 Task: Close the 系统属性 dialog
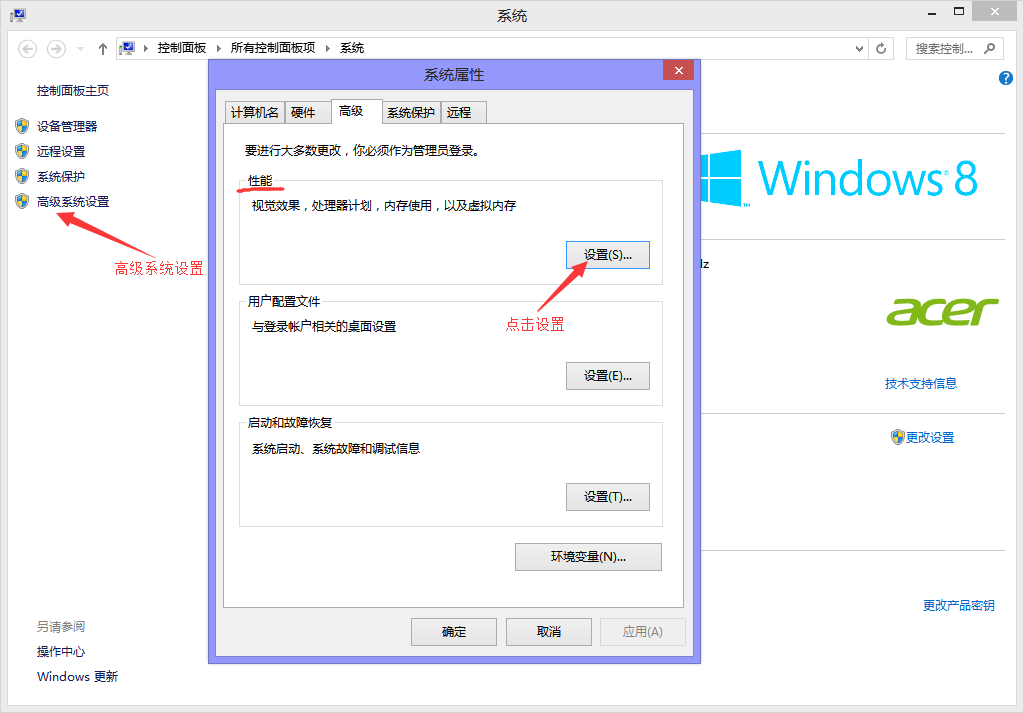point(678,71)
